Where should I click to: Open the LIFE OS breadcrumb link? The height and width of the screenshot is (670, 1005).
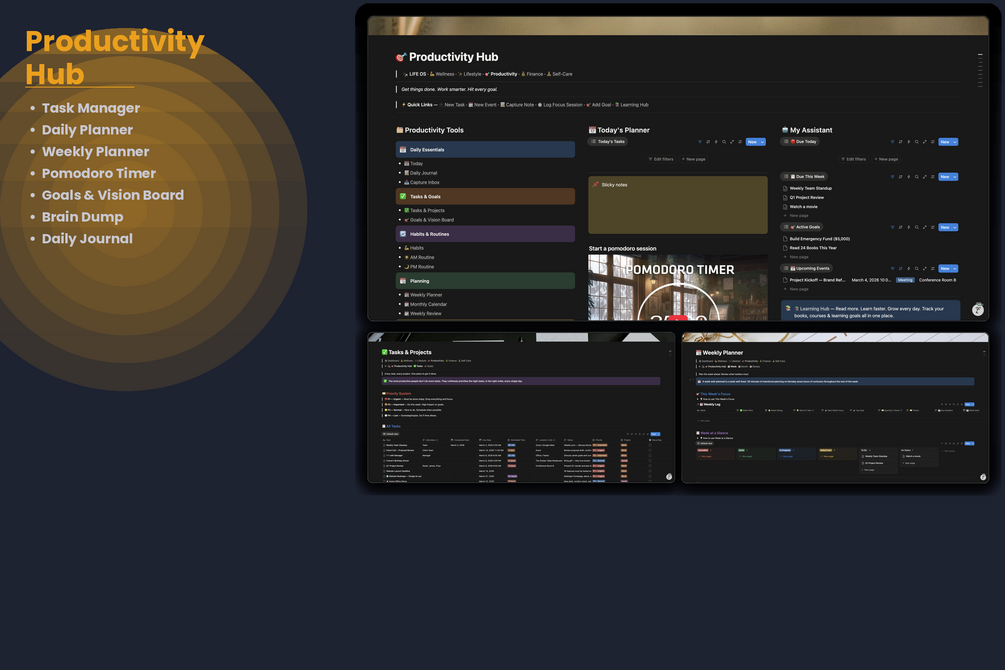coord(415,74)
